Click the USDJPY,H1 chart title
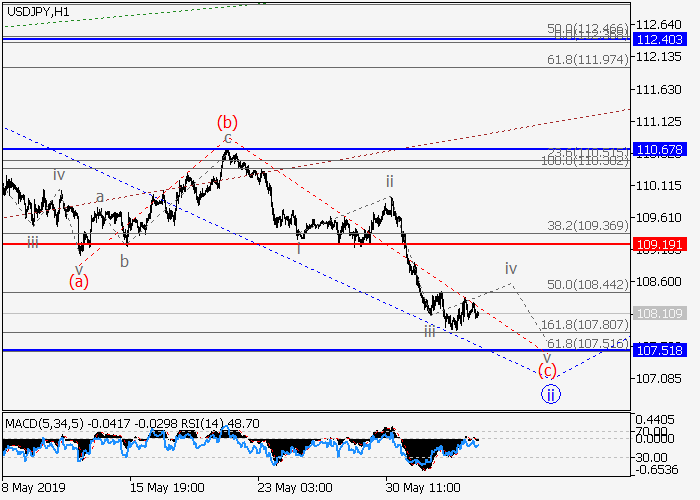The width and height of the screenshot is (700, 500). (x=39, y=10)
